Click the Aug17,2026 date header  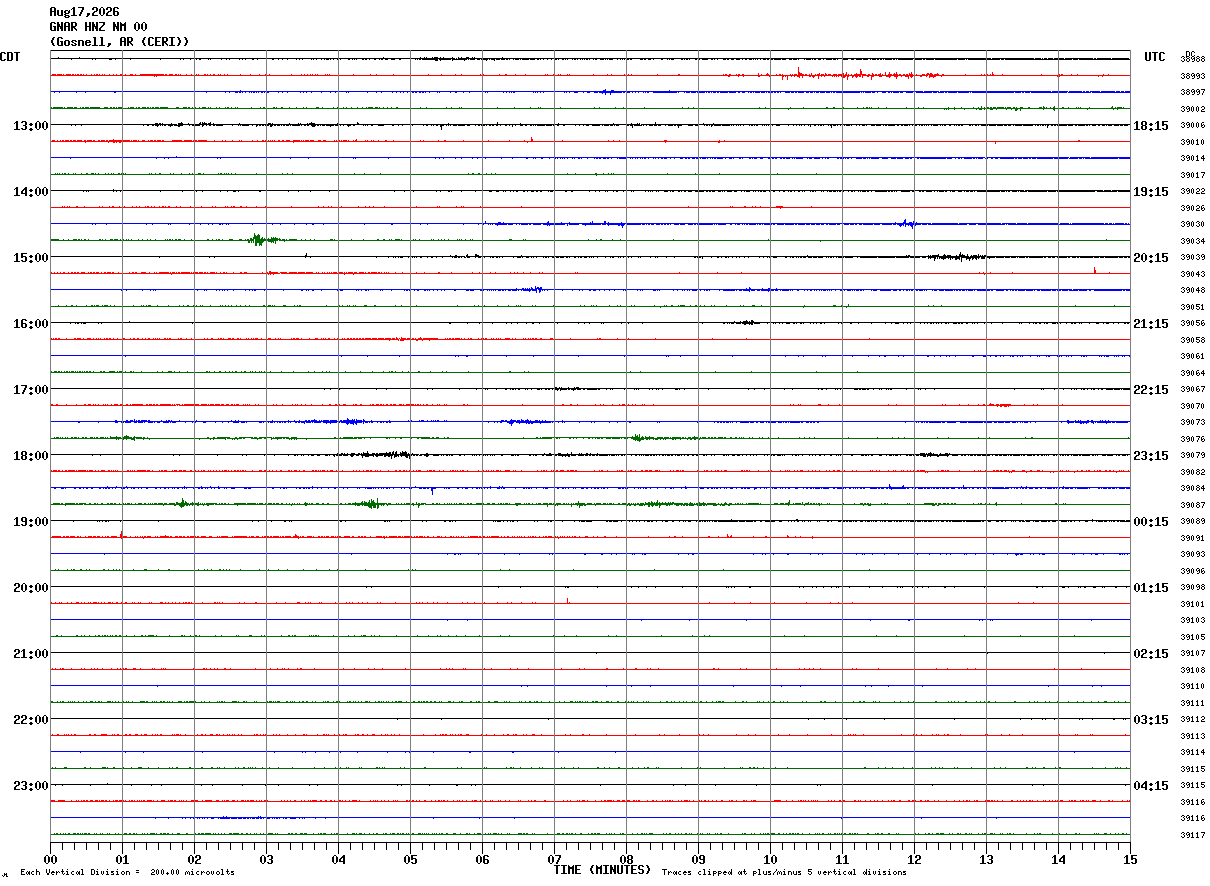[x=84, y=12]
